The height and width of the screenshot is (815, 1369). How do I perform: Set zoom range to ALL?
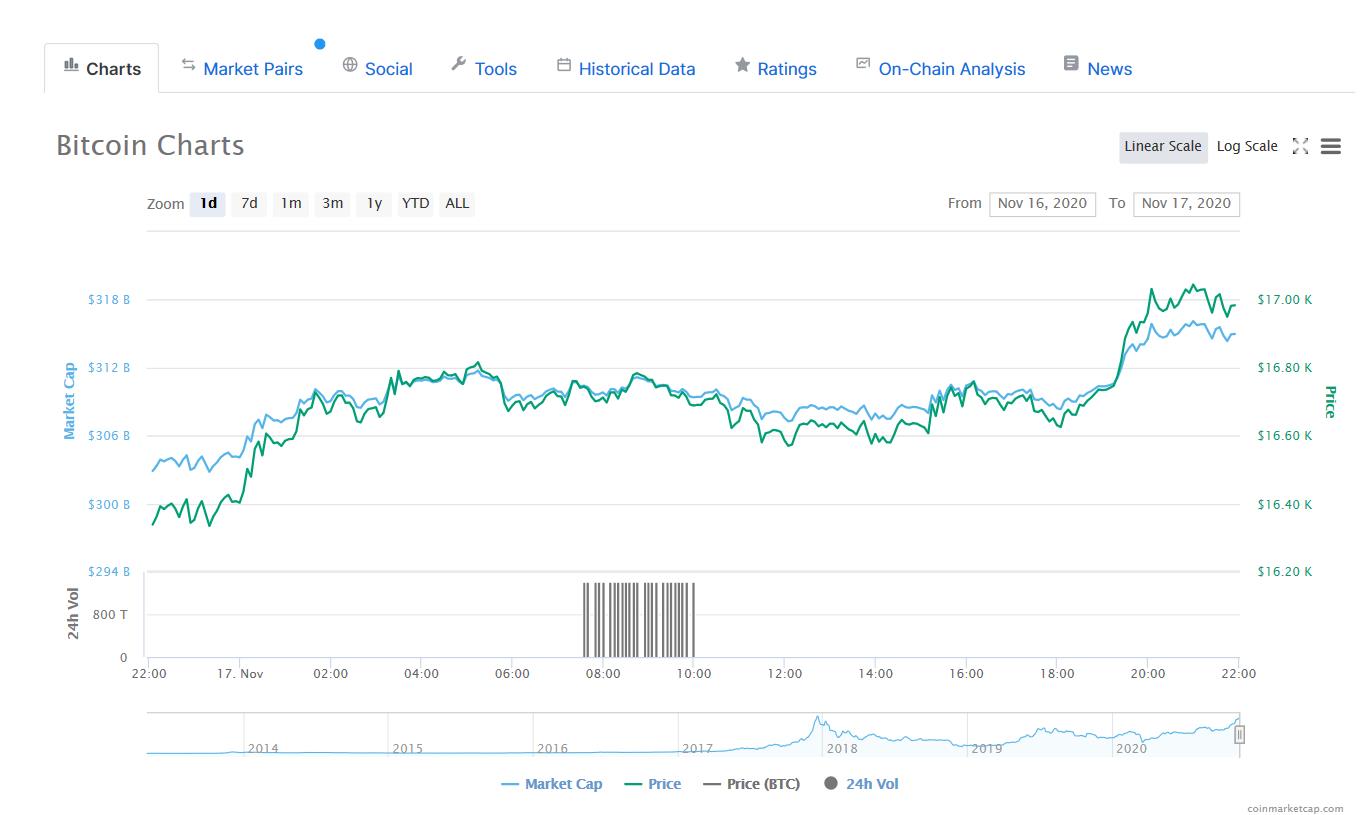pyautogui.click(x=457, y=203)
